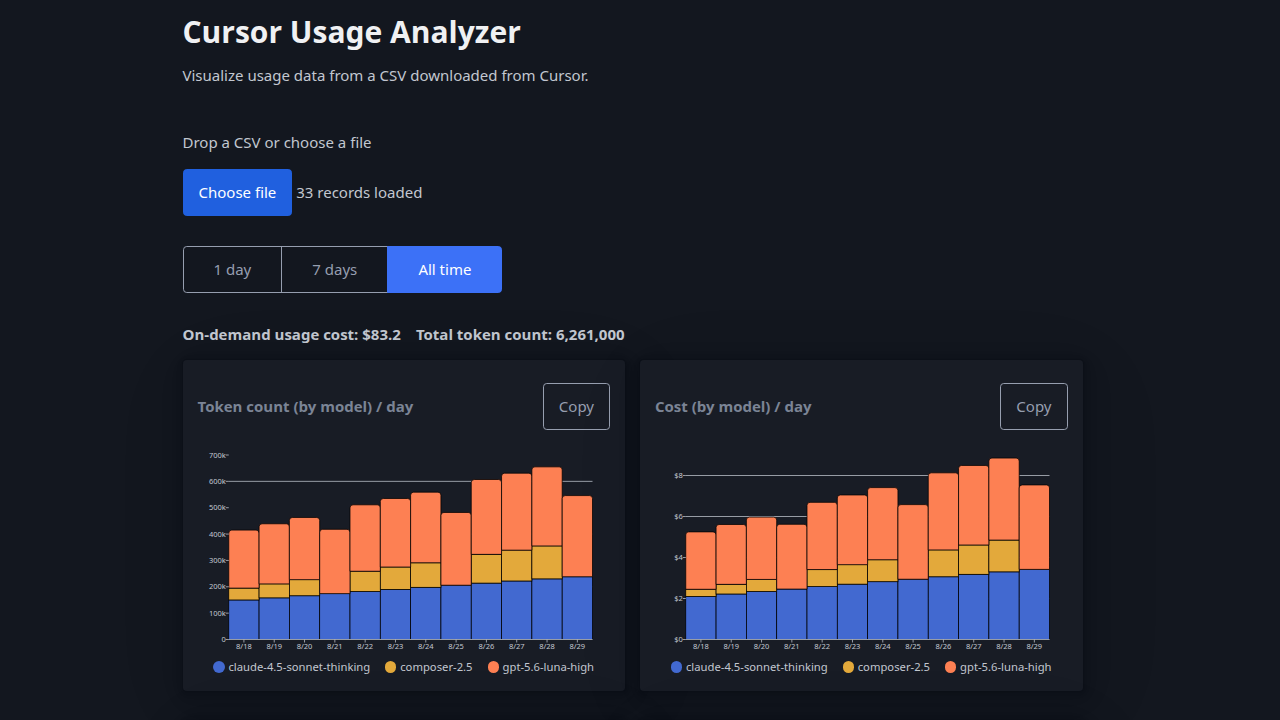Screen dimensions: 1280x720
Task: Click the 8/25 bar in Token count chart
Action: tap(456, 576)
